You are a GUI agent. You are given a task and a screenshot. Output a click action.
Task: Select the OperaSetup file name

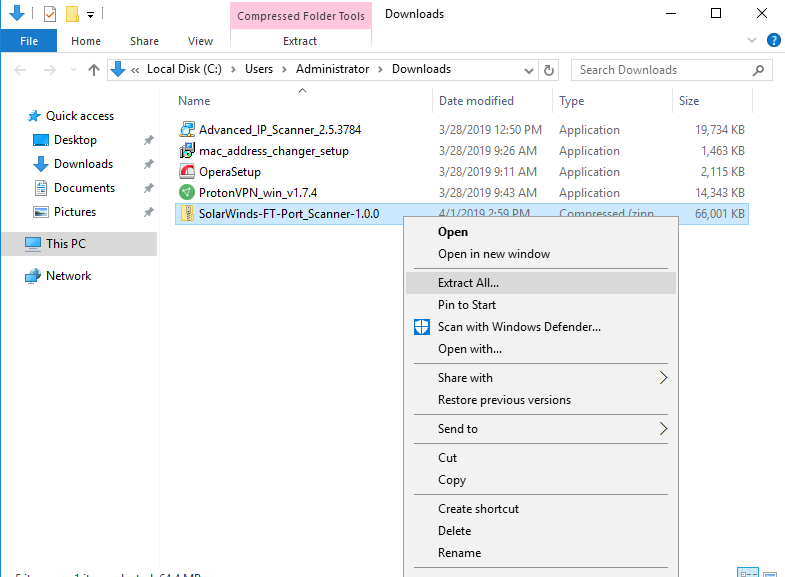pos(230,172)
